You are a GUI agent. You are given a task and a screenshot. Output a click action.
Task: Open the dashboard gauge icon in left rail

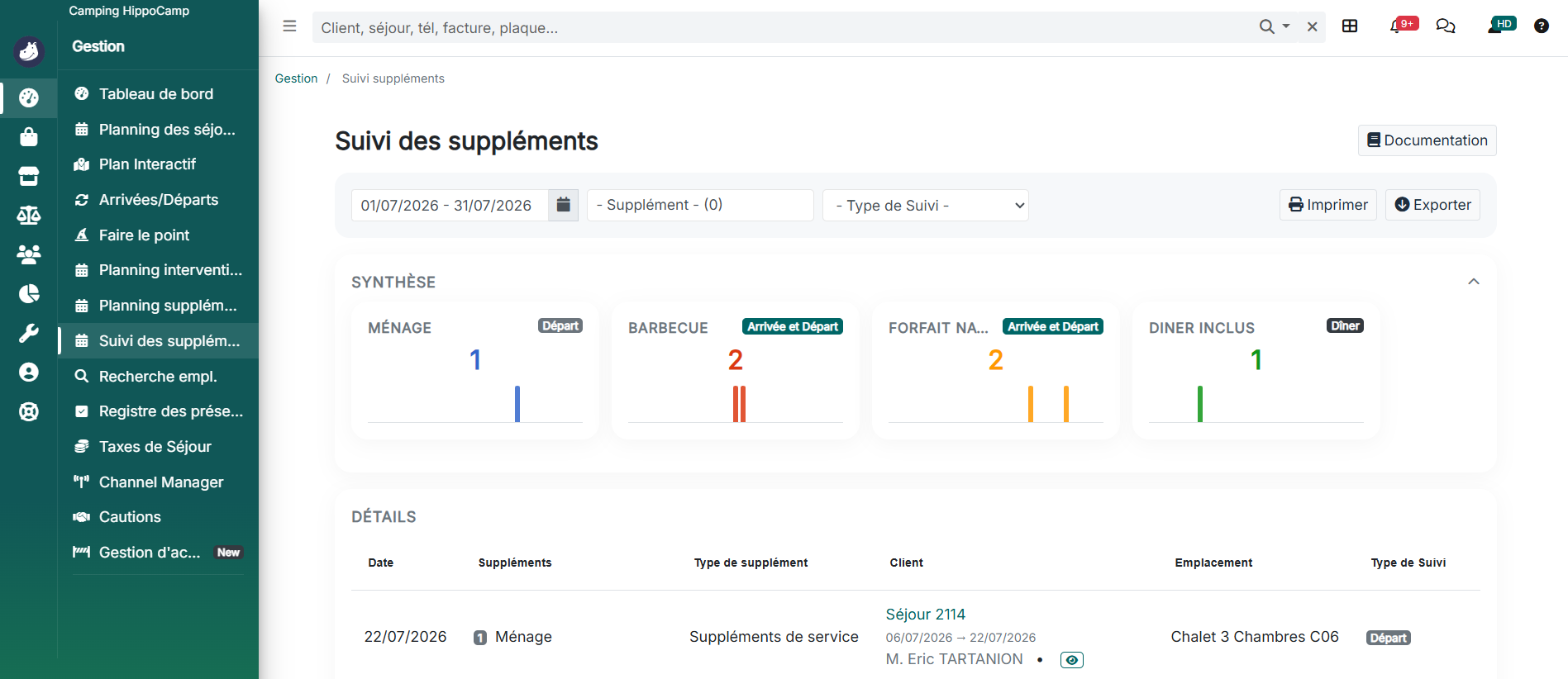(x=29, y=97)
